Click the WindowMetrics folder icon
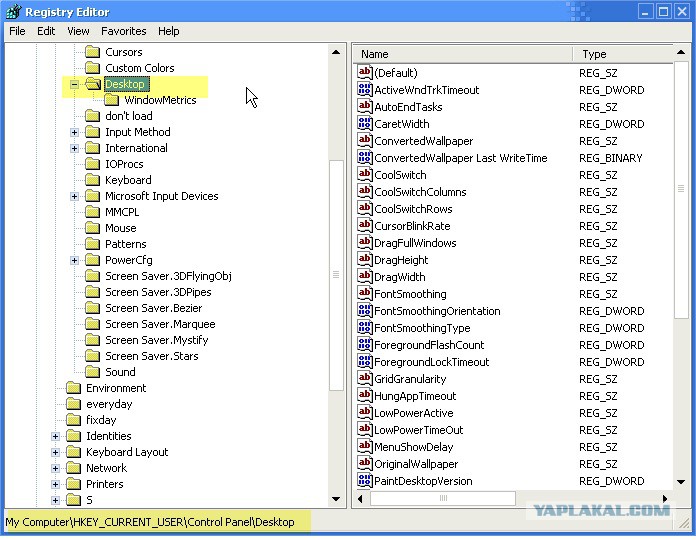The image size is (696, 540). point(111,100)
